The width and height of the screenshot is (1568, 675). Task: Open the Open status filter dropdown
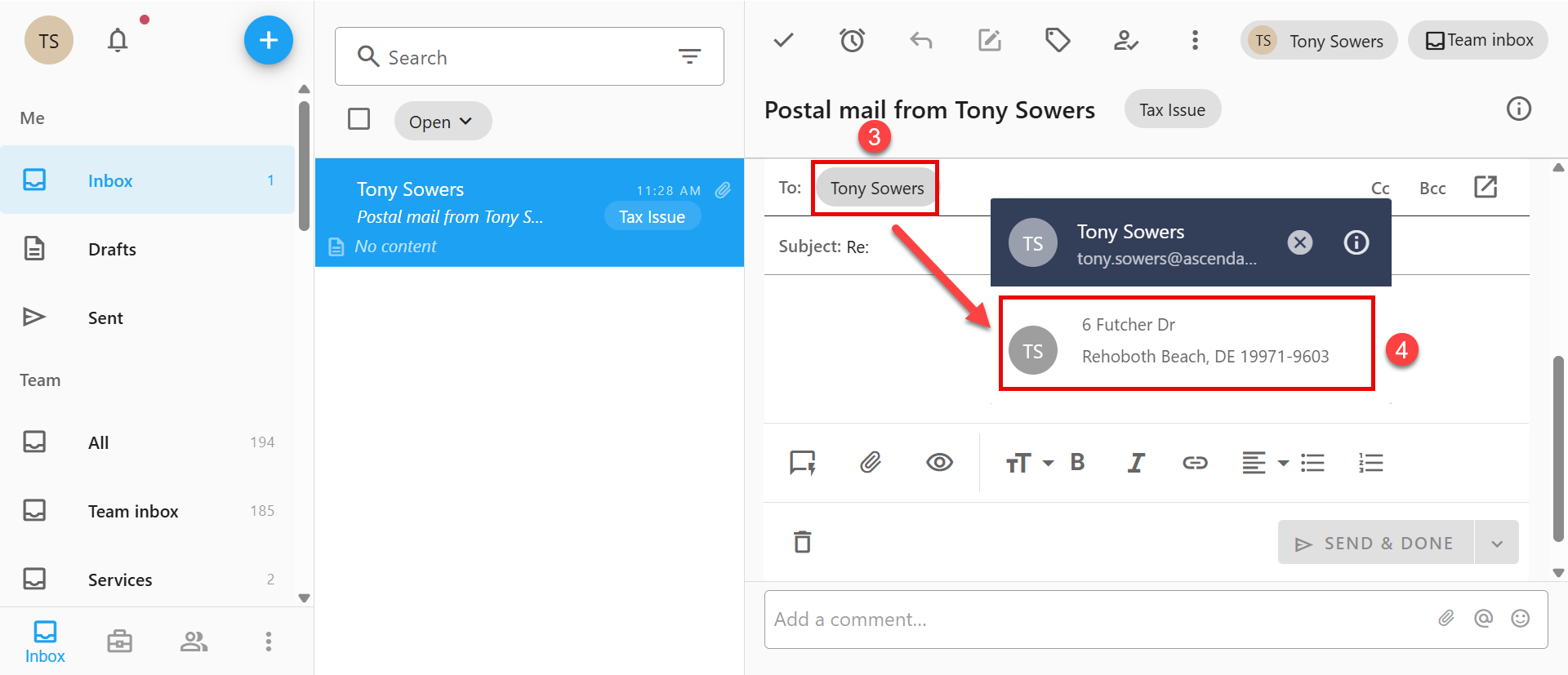[442, 122]
